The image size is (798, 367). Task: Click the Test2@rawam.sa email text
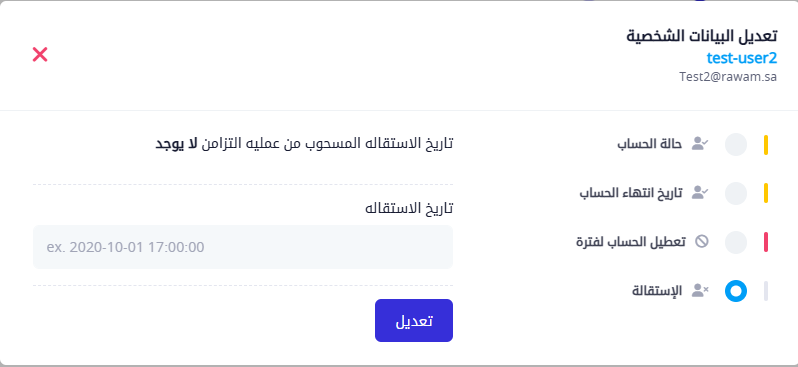pyautogui.click(x=728, y=77)
